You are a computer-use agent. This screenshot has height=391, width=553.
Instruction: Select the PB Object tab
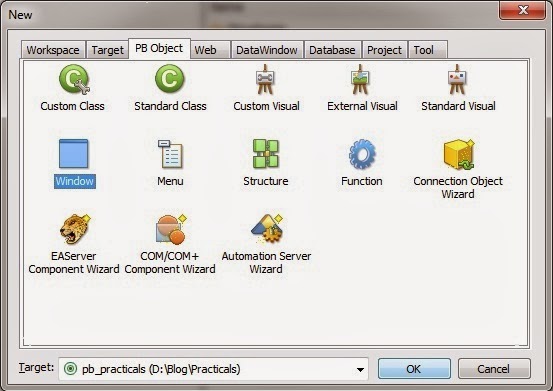point(159,48)
